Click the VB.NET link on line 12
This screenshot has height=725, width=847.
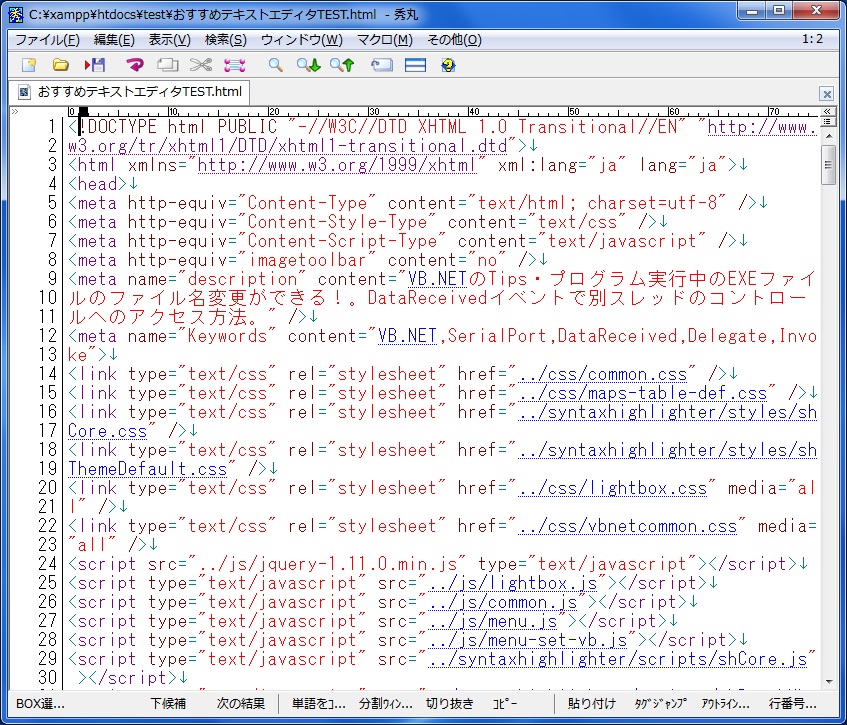point(407,336)
